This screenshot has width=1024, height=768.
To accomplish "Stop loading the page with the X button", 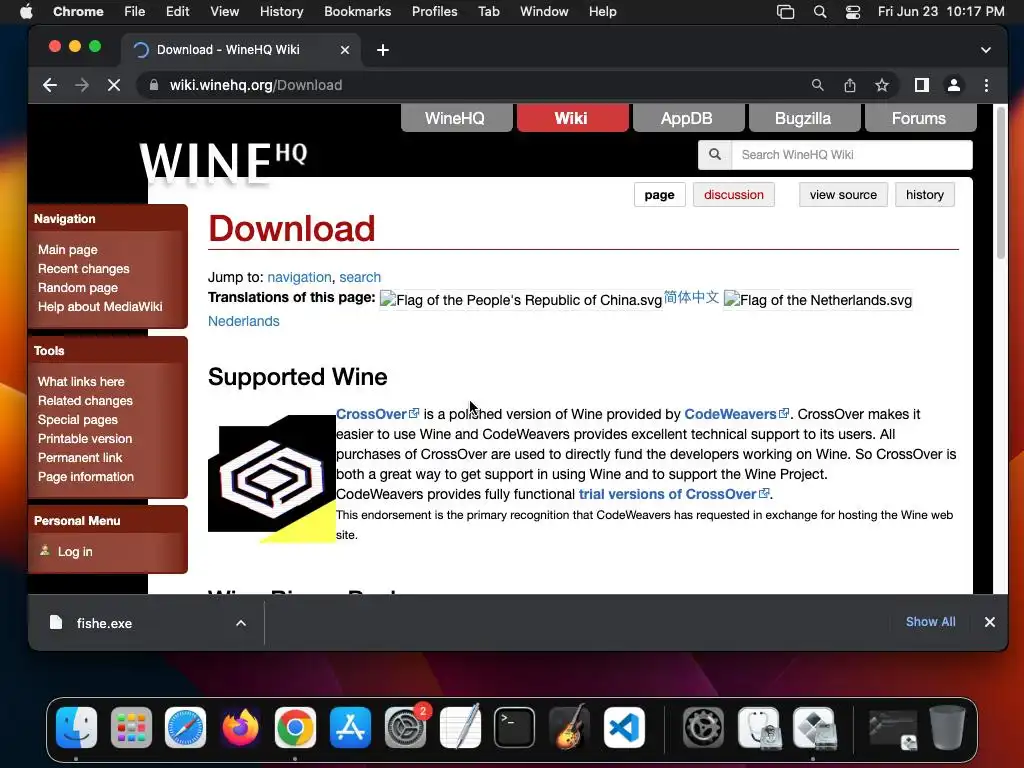I will click(x=114, y=85).
